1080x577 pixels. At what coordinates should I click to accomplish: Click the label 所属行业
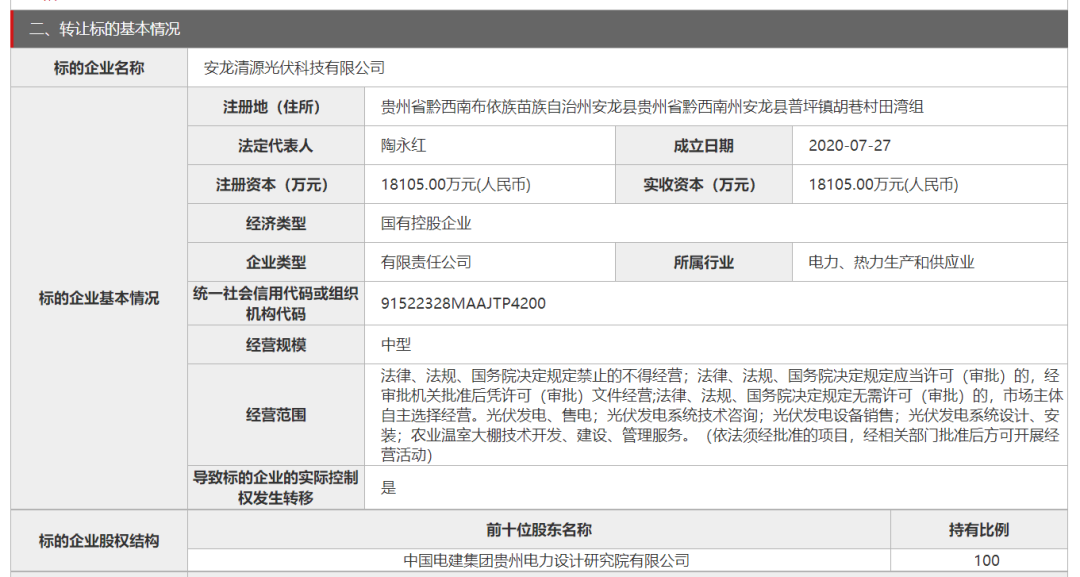pos(703,262)
